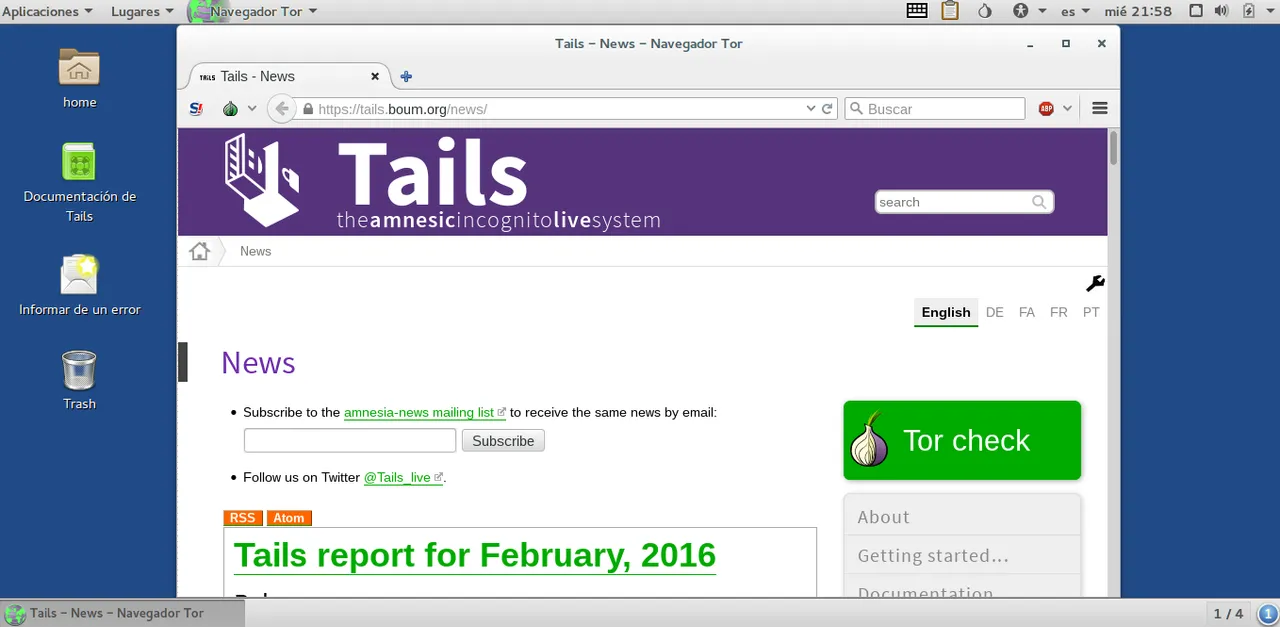1280x627 pixels.
Task: Expand the Torbutton dropdown arrow
Action: tap(252, 109)
